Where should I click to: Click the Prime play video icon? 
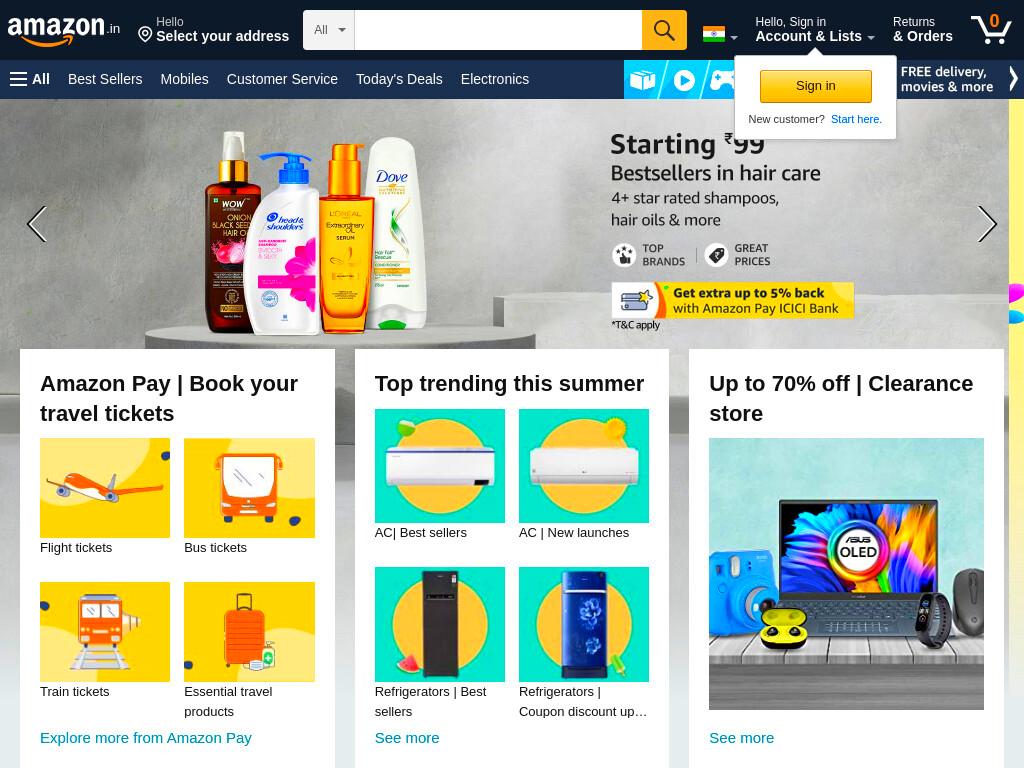(x=684, y=80)
